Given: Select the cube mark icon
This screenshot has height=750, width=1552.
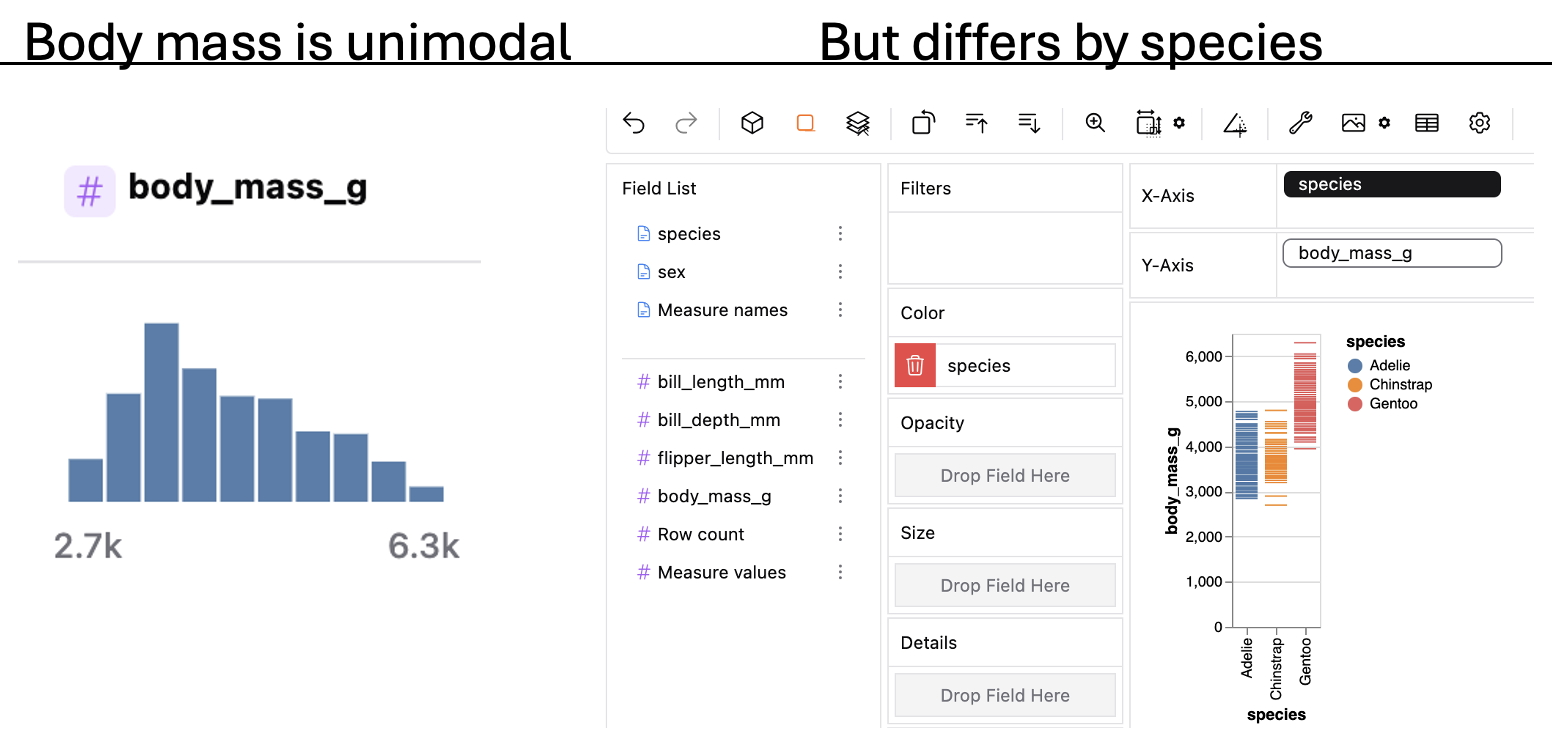Looking at the screenshot, I should 752,122.
